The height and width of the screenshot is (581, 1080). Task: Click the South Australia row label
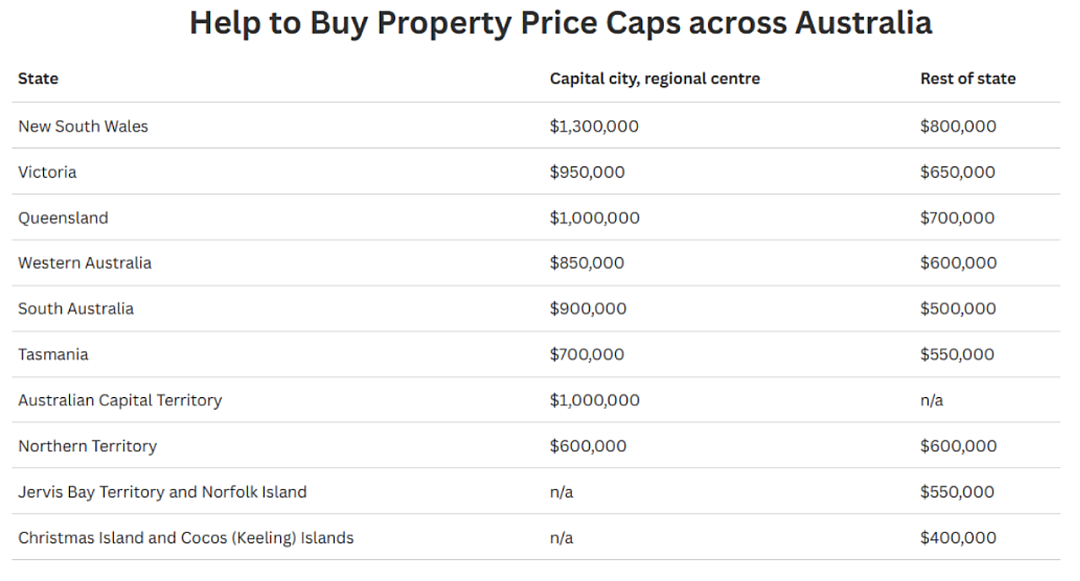(x=76, y=309)
